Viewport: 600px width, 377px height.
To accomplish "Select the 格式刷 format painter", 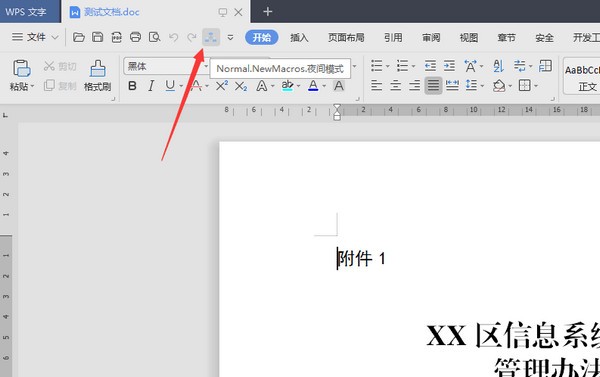I will point(98,76).
